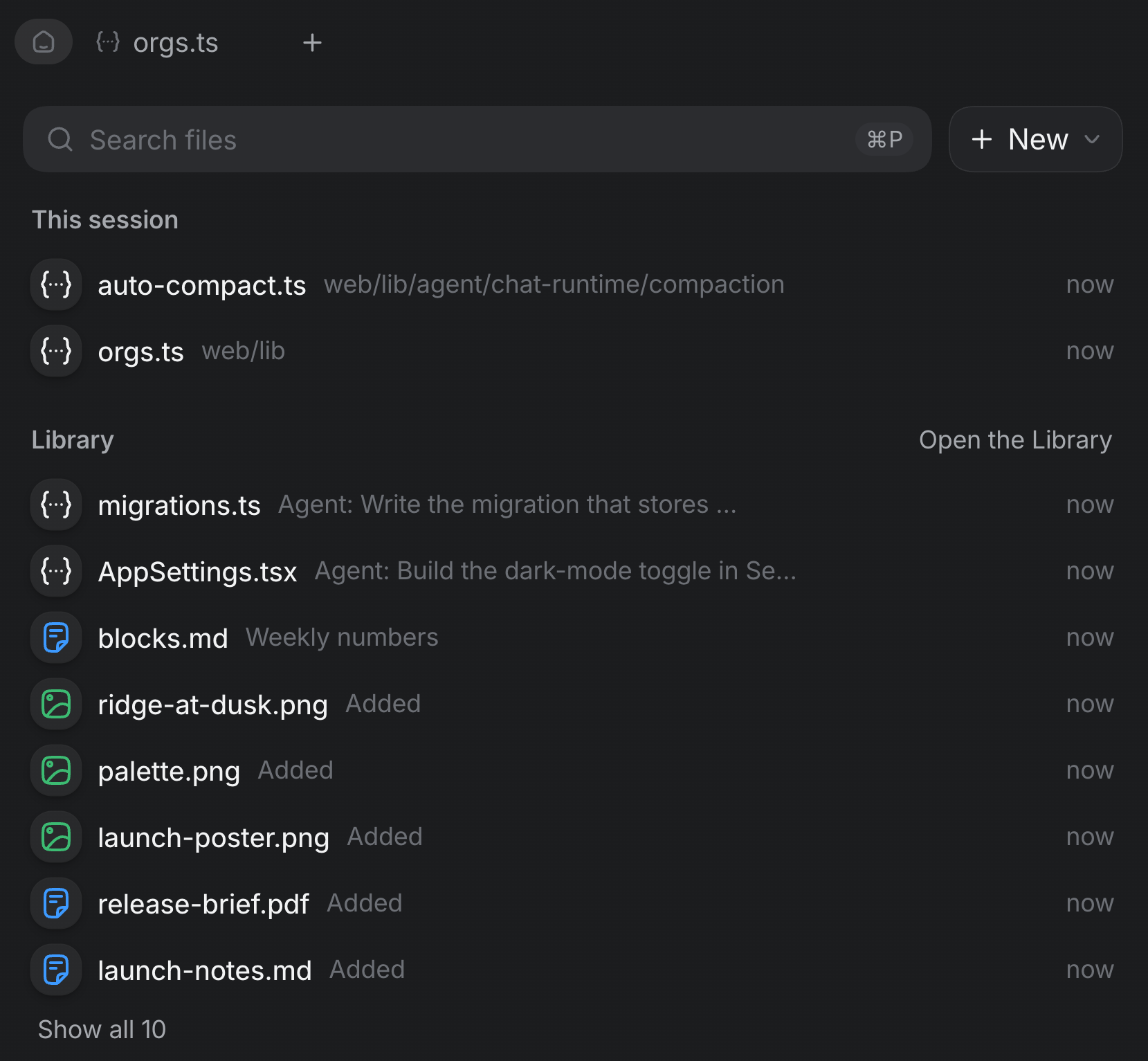The image size is (1148, 1061).
Task: Open palette.png file name
Action: tap(169, 771)
